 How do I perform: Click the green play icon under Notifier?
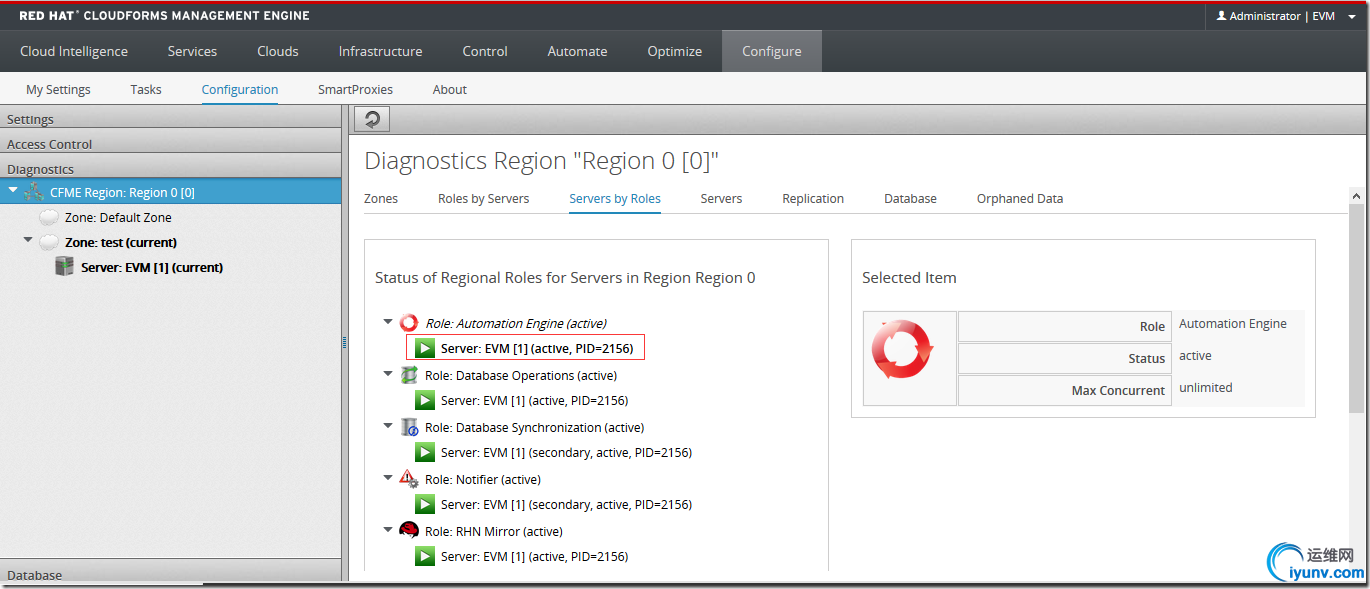[x=425, y=504]
